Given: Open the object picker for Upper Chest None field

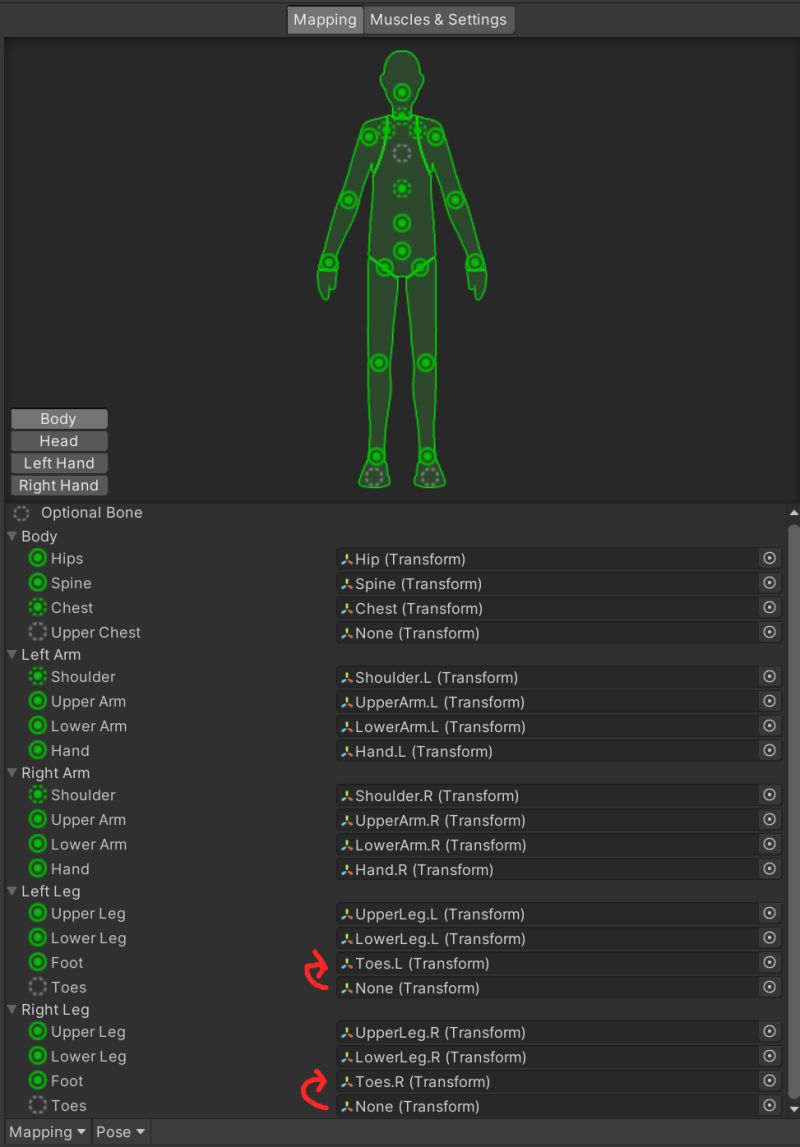Looking at the screenshot, I should click(769, 632).
